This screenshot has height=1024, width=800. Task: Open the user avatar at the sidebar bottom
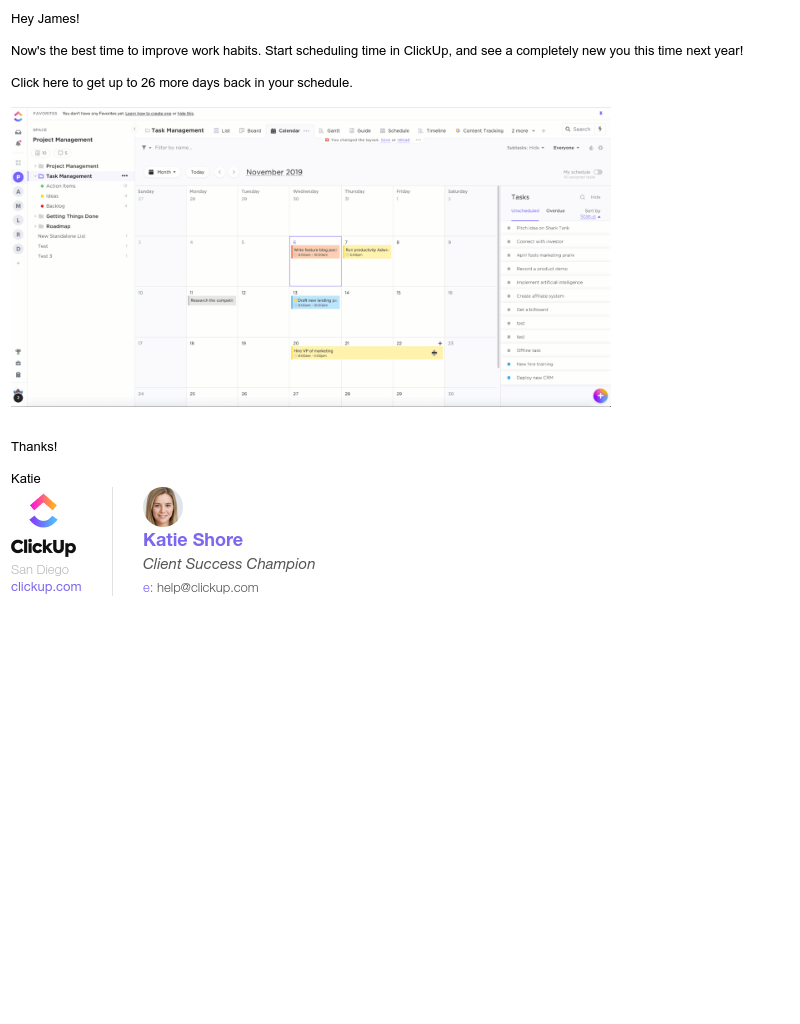point(18,396)
